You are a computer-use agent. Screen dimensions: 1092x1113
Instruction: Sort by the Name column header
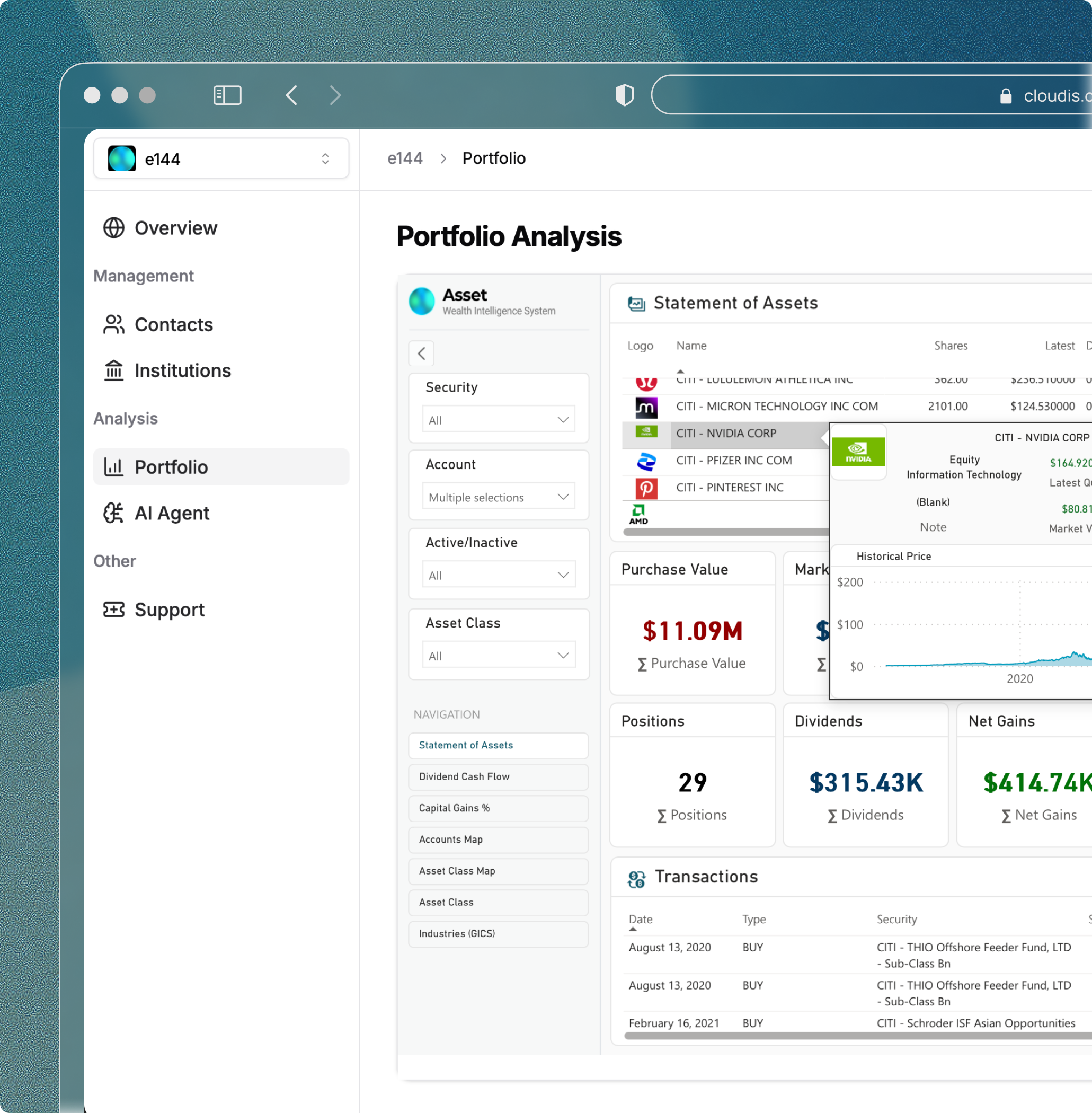click(x=691, y=346)
